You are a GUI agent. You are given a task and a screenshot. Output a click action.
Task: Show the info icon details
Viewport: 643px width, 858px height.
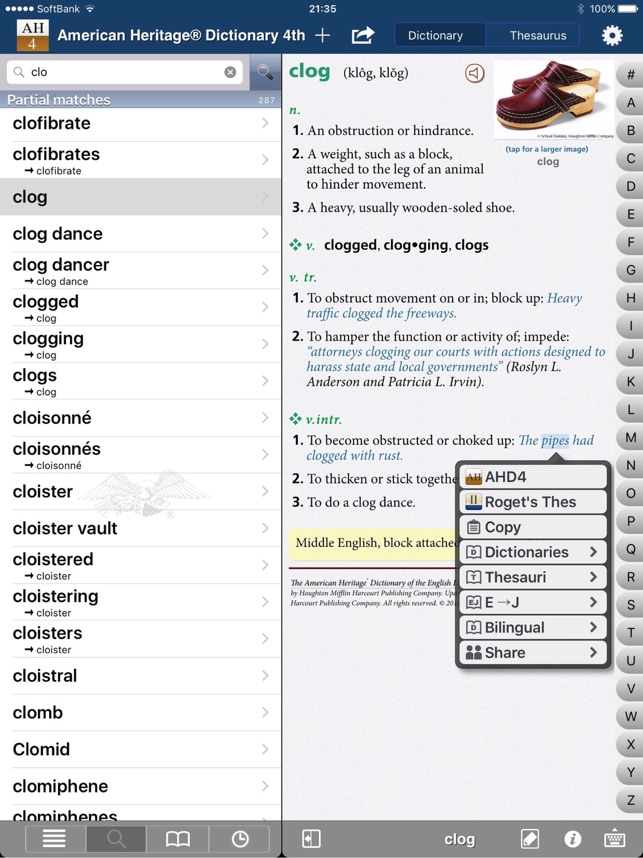[572, 839]
